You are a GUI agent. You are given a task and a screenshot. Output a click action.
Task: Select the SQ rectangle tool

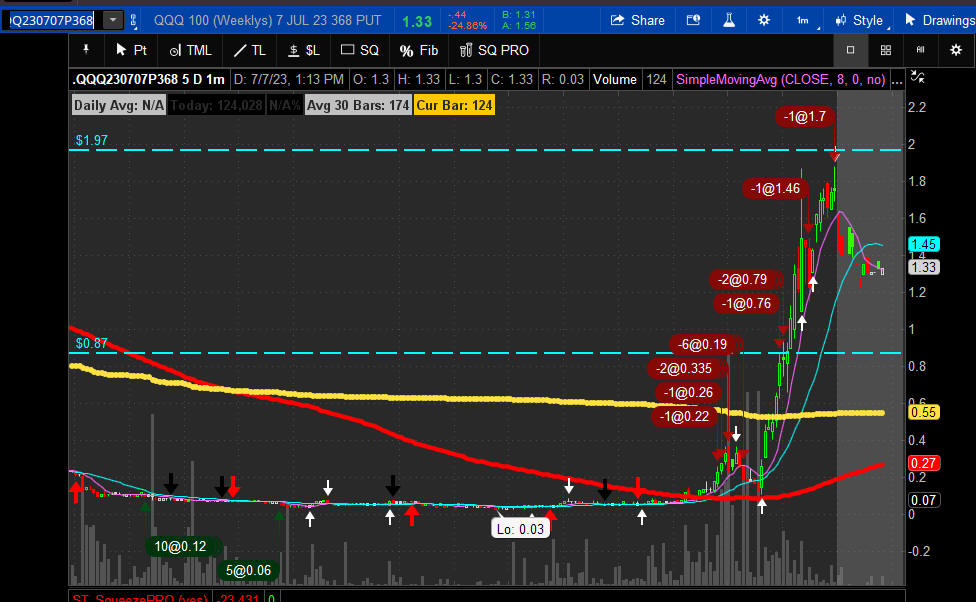click(360, 50)
